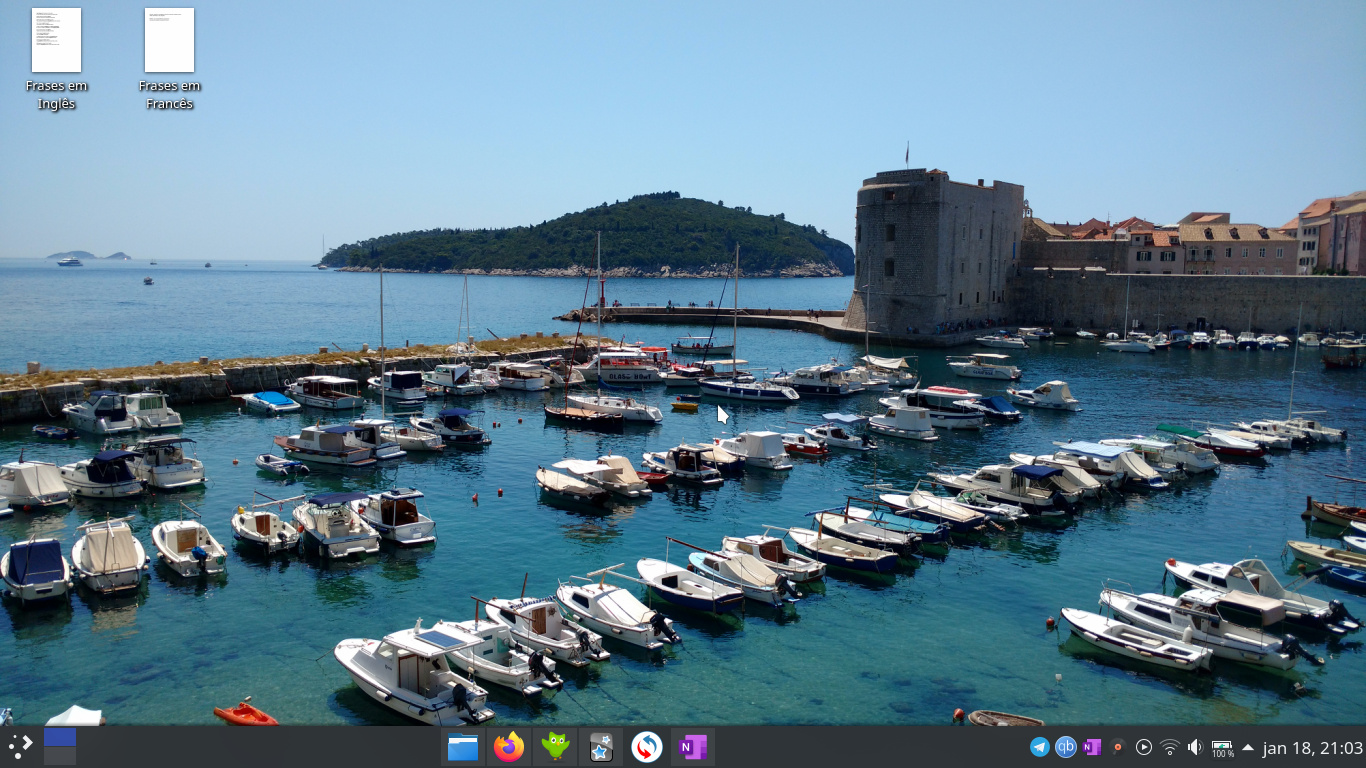The height and width of the screenshot is (768, 1366).
Task: Open the media player tray control
Action: [1144, 747]
